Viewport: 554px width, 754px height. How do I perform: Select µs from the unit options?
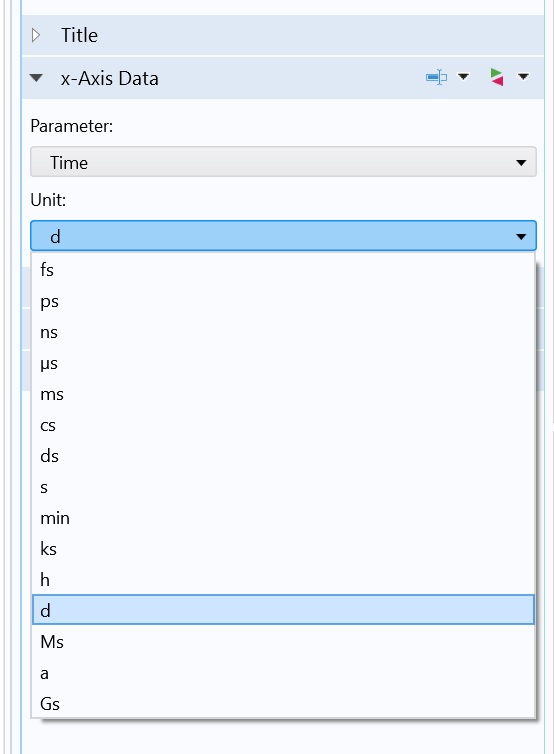tap(283, 363)
